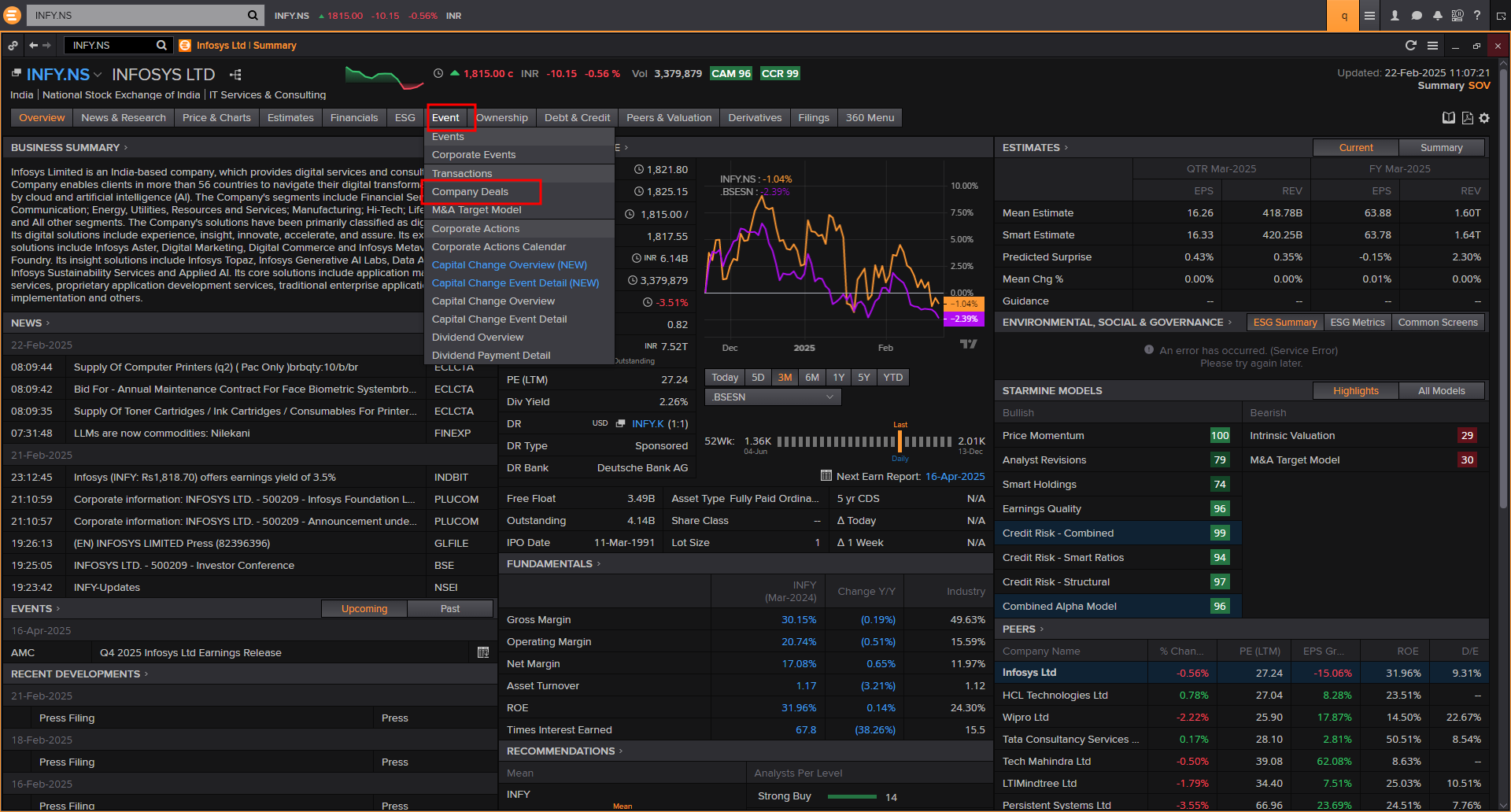
Task: Refresh the Infosys summary page
Action: coord(1410,46)
